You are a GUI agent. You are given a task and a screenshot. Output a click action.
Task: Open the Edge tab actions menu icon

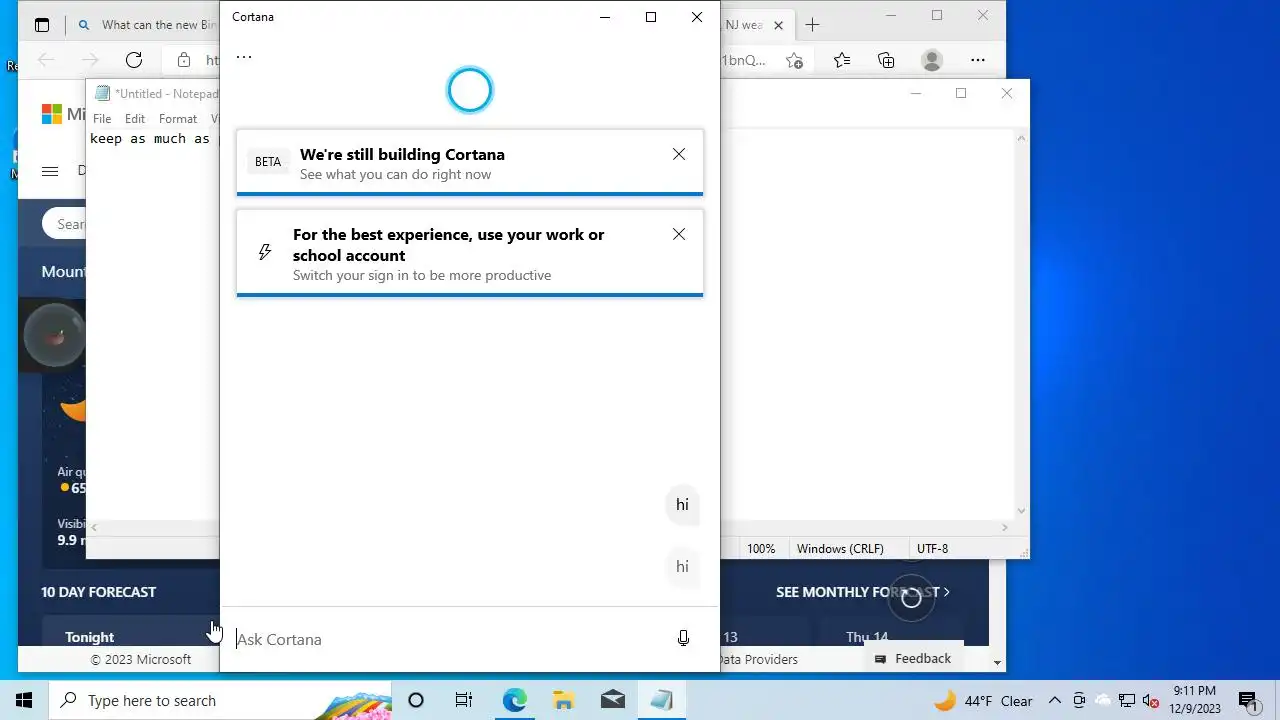(x=42, y=25)
